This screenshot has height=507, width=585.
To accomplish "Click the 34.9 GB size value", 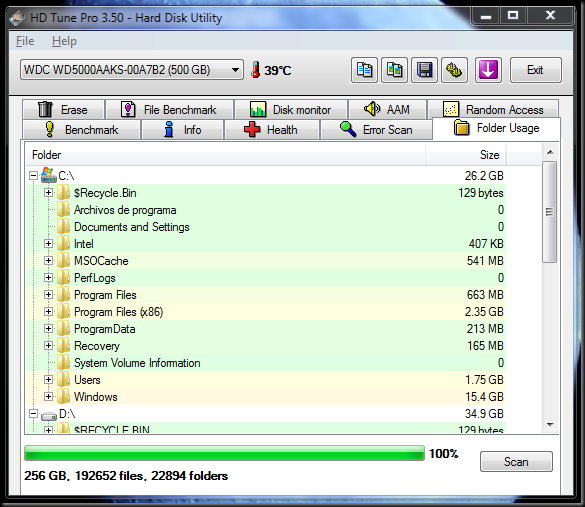I will click(x=484, y=413).
